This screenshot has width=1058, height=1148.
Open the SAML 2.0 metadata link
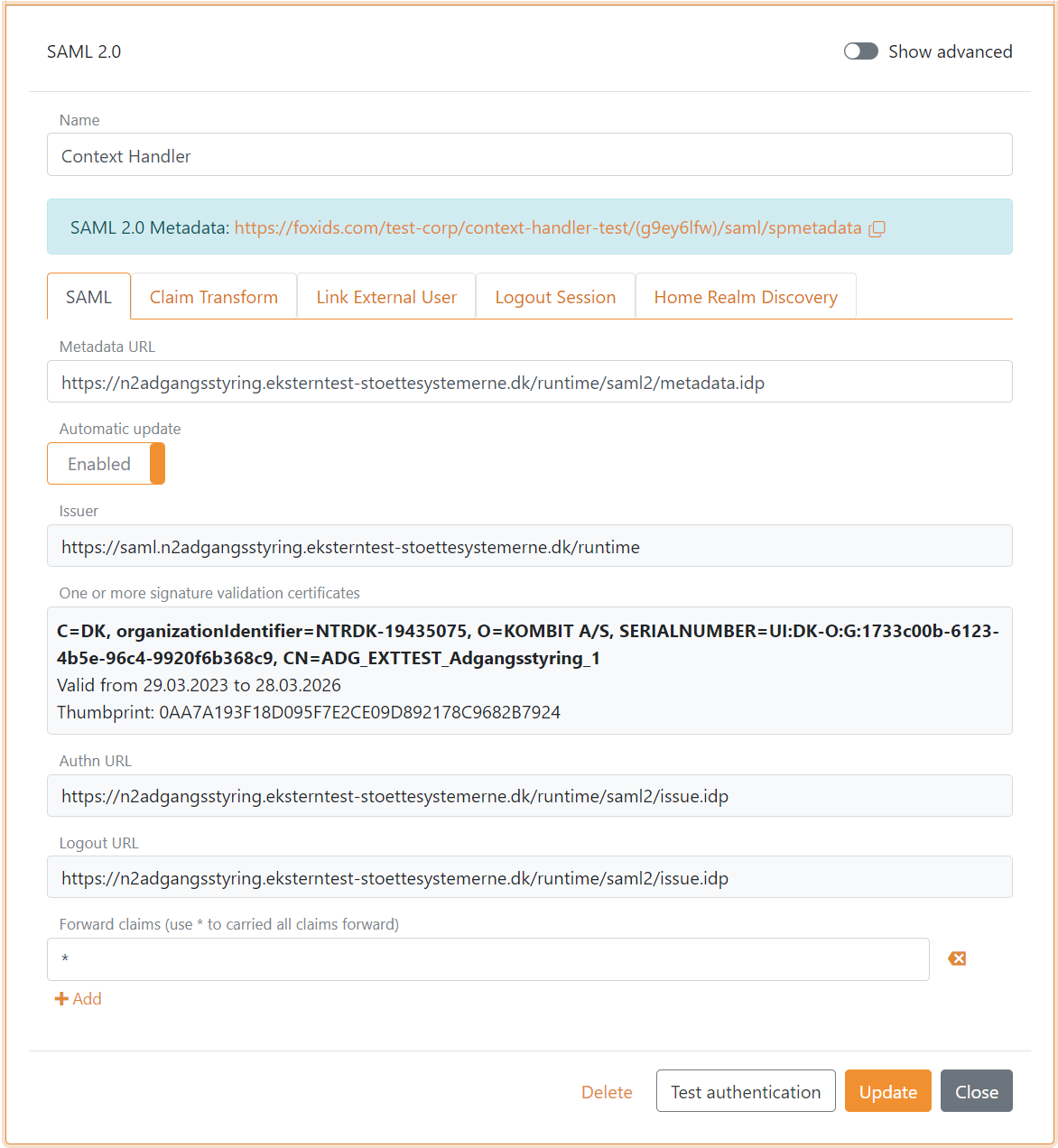coord(547,228)
